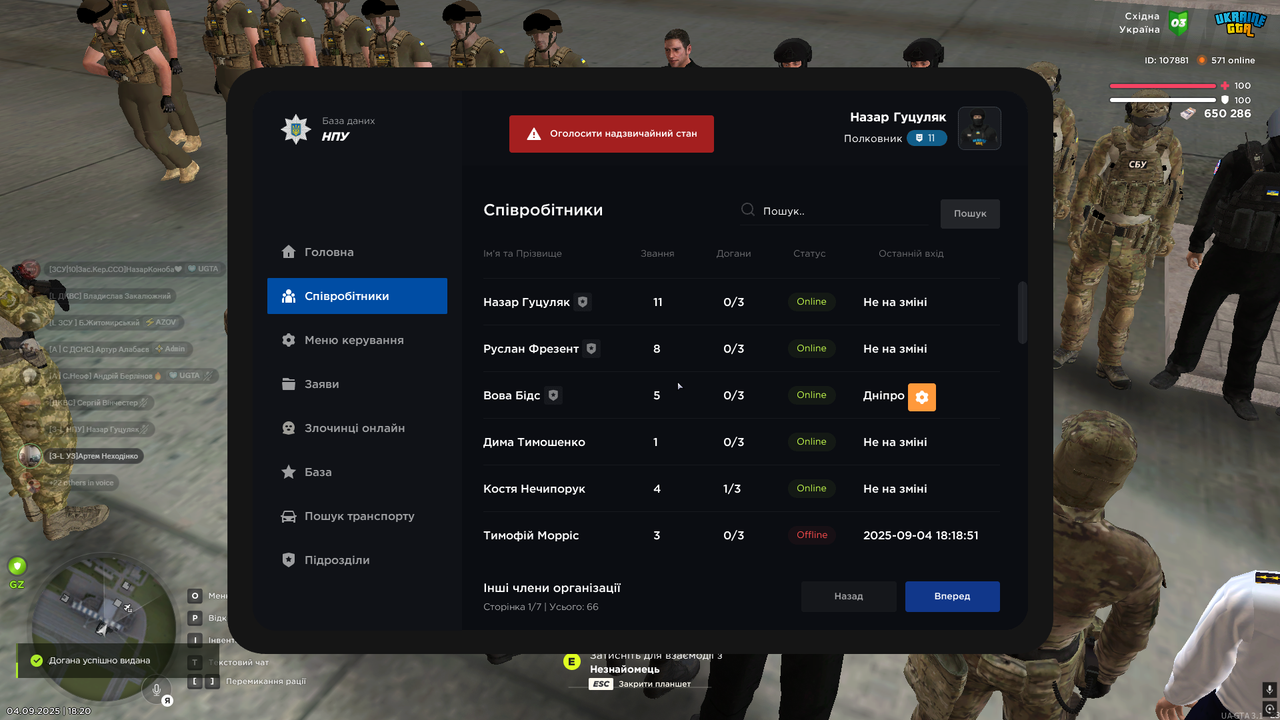
Task: Click the employees list scrollbar
Action: coord(1022,312)
